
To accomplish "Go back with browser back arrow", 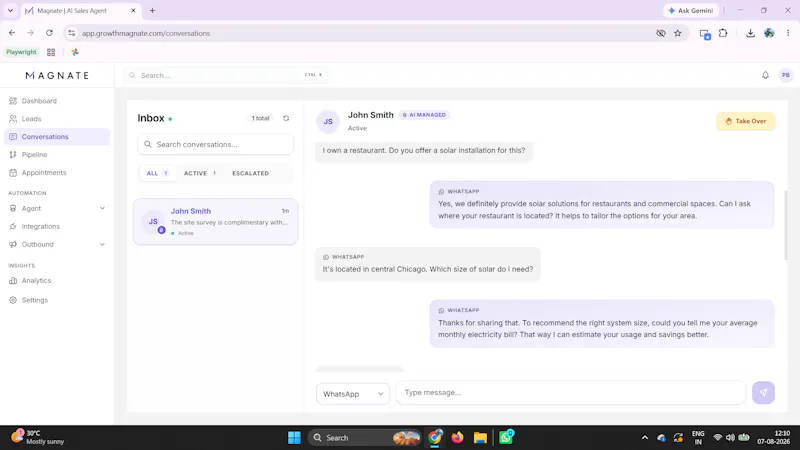I will [12, 33].
